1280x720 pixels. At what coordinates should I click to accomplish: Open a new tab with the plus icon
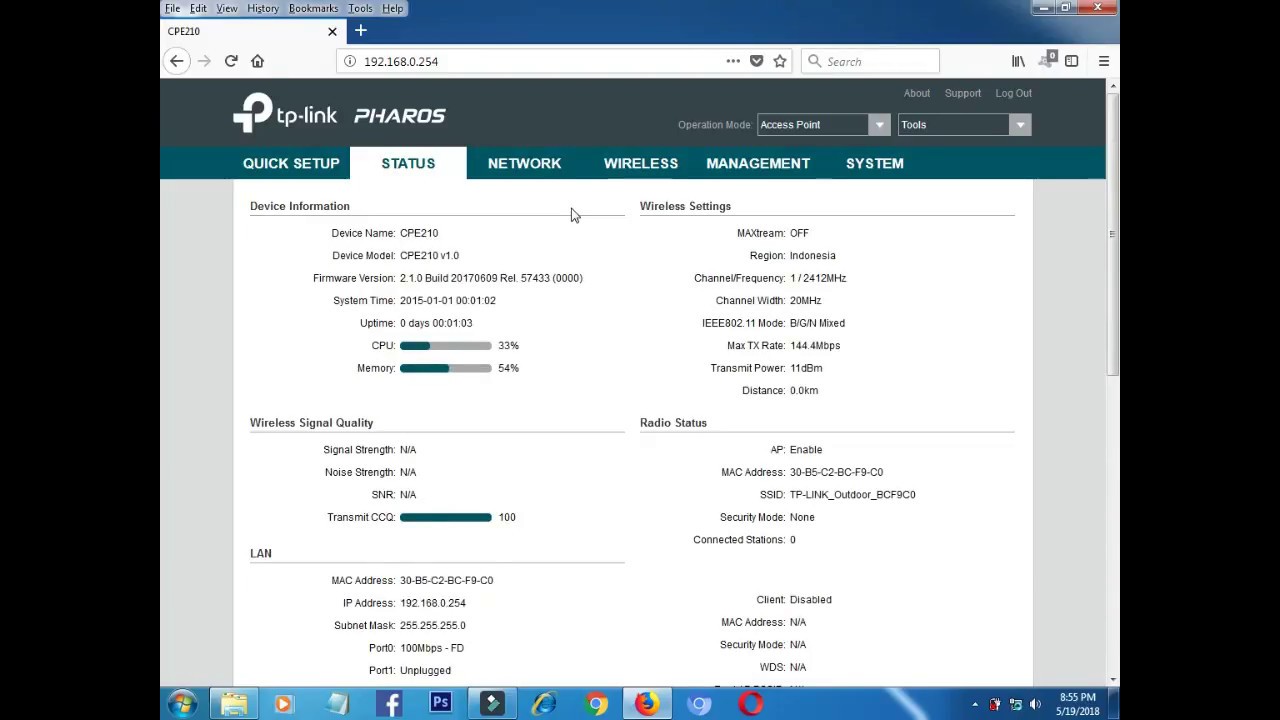pyautogui.click(x=361, y=31)
